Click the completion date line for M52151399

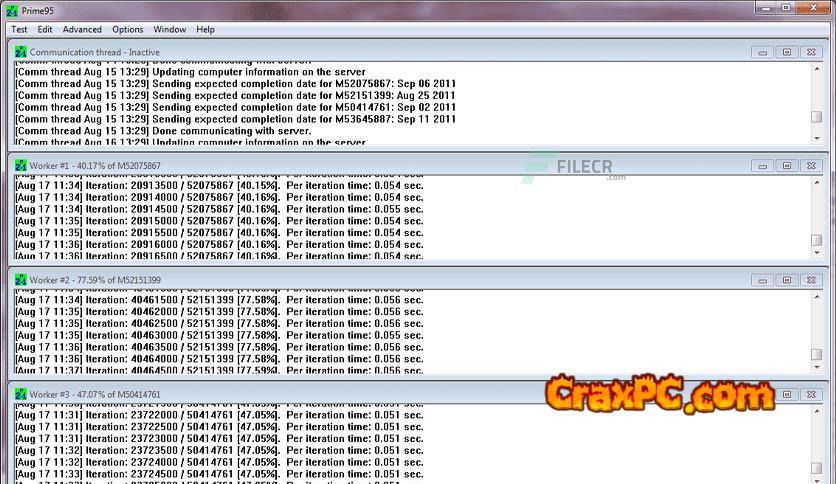pyautogui.click(x=236, y=95)
